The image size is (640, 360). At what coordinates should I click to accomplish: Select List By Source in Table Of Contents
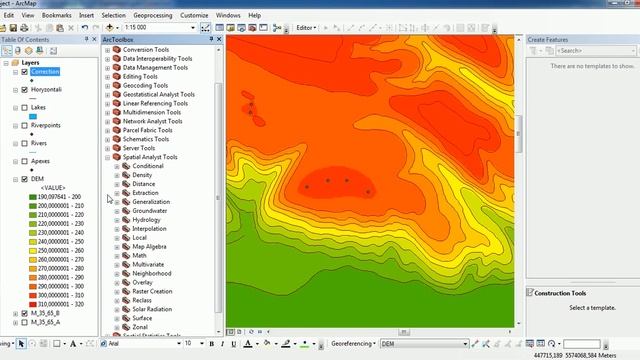tap(18, 51)
